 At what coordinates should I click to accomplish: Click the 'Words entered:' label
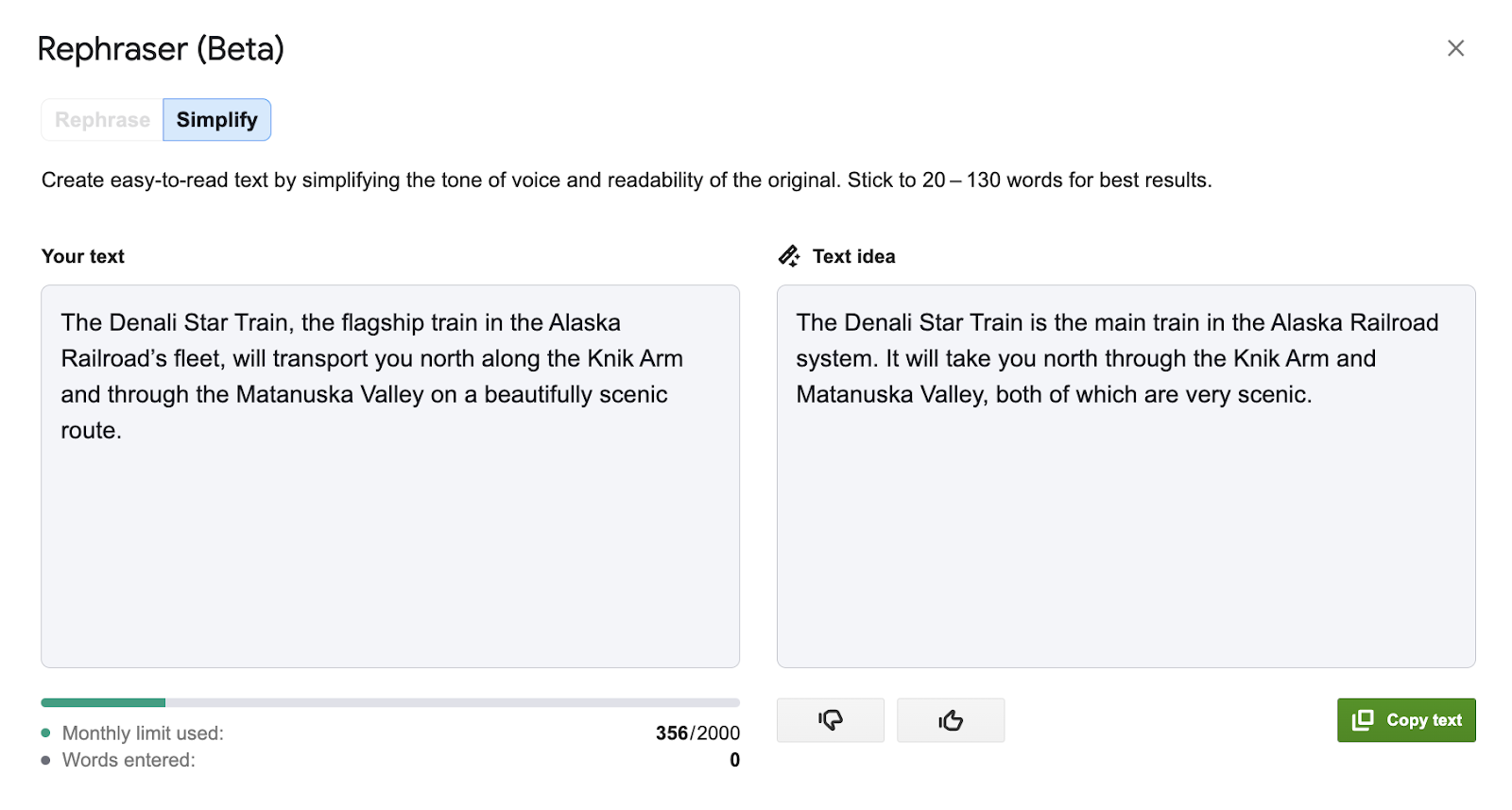(x=129, y=760)
